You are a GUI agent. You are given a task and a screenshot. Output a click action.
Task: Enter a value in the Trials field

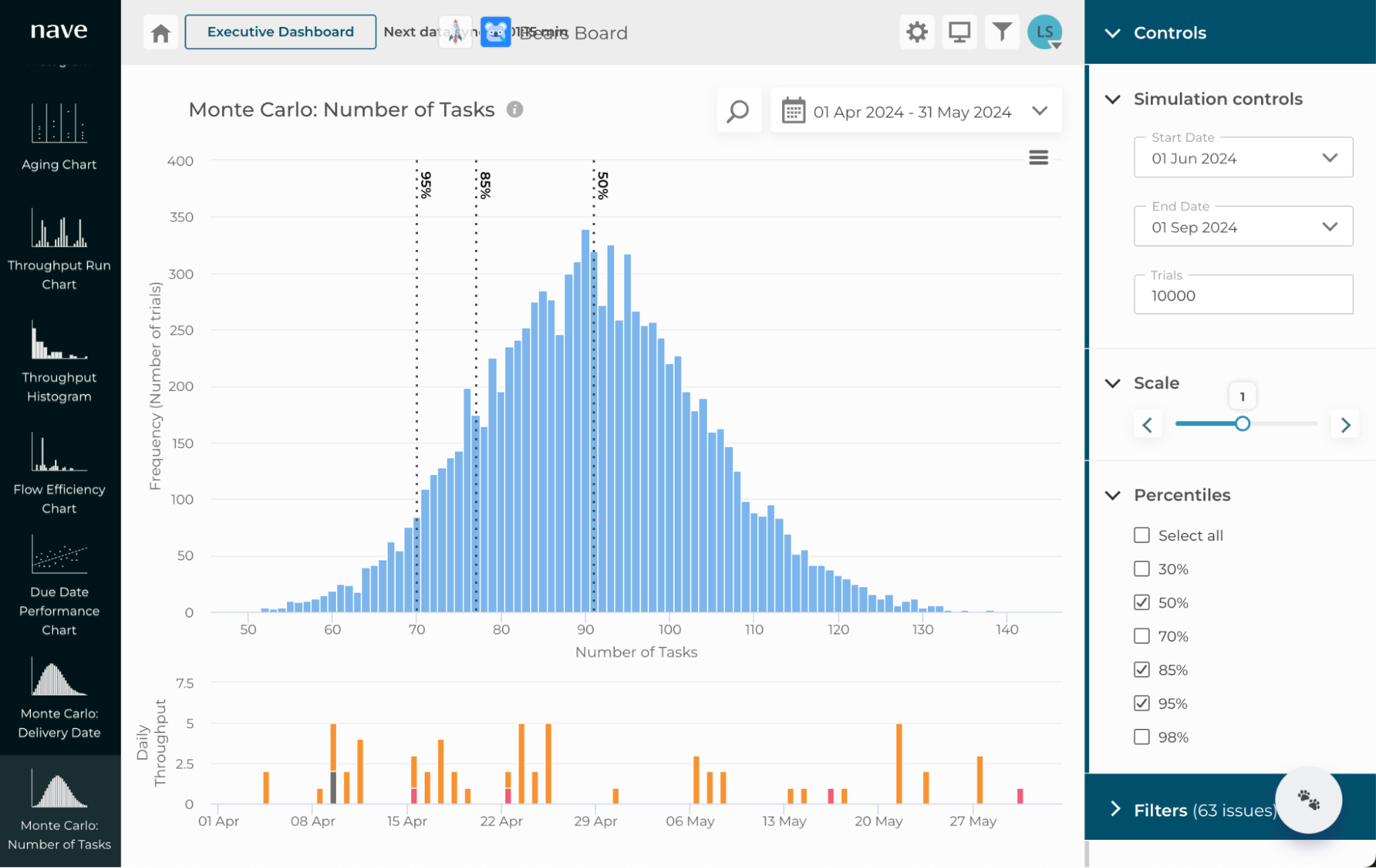tap(1243, 295)
